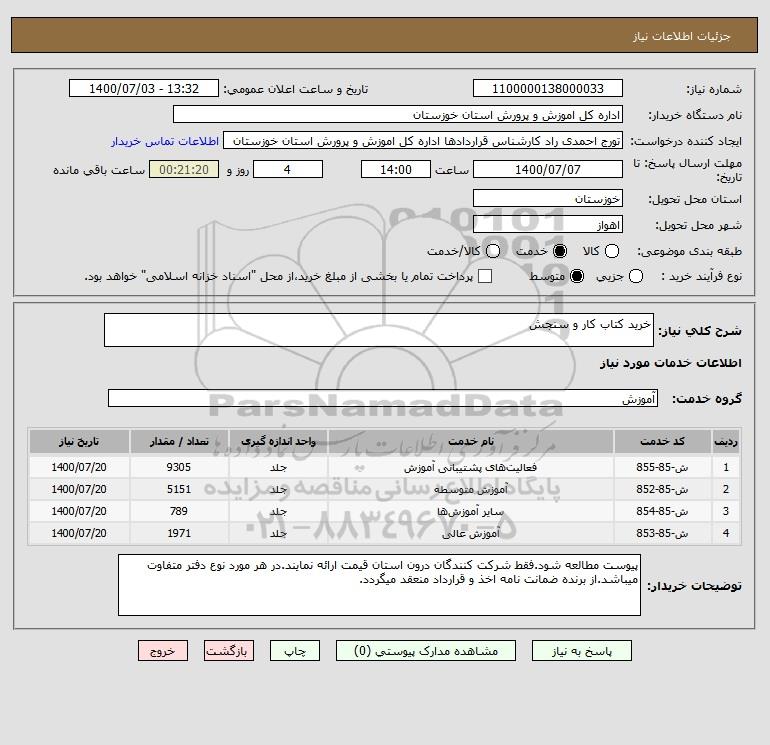Click the پاسخ به نیاز button
The width and height of the screenshot is (770, 745).
coord(581,651)
